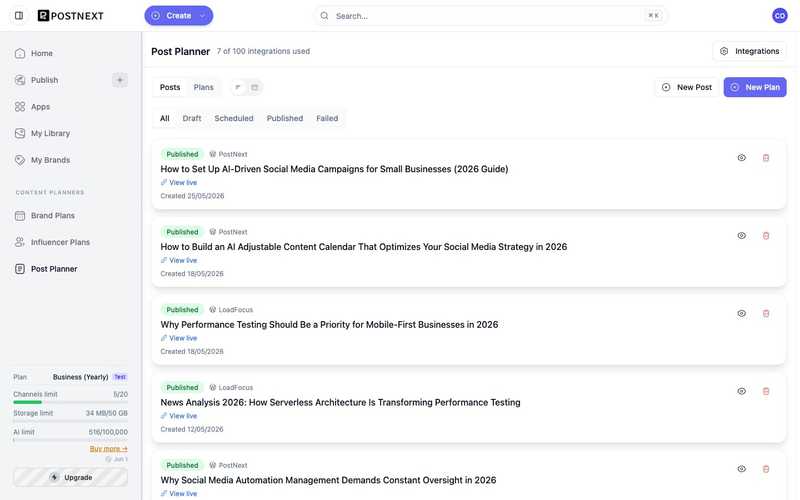
Task: Delete the Social Media Automation Management post
Action: point(766,469)
